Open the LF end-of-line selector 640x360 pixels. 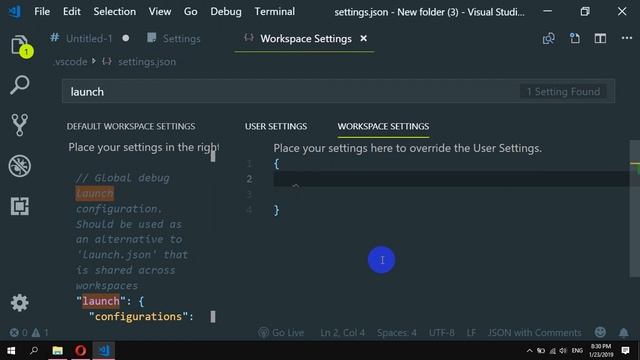click(471, 333)
